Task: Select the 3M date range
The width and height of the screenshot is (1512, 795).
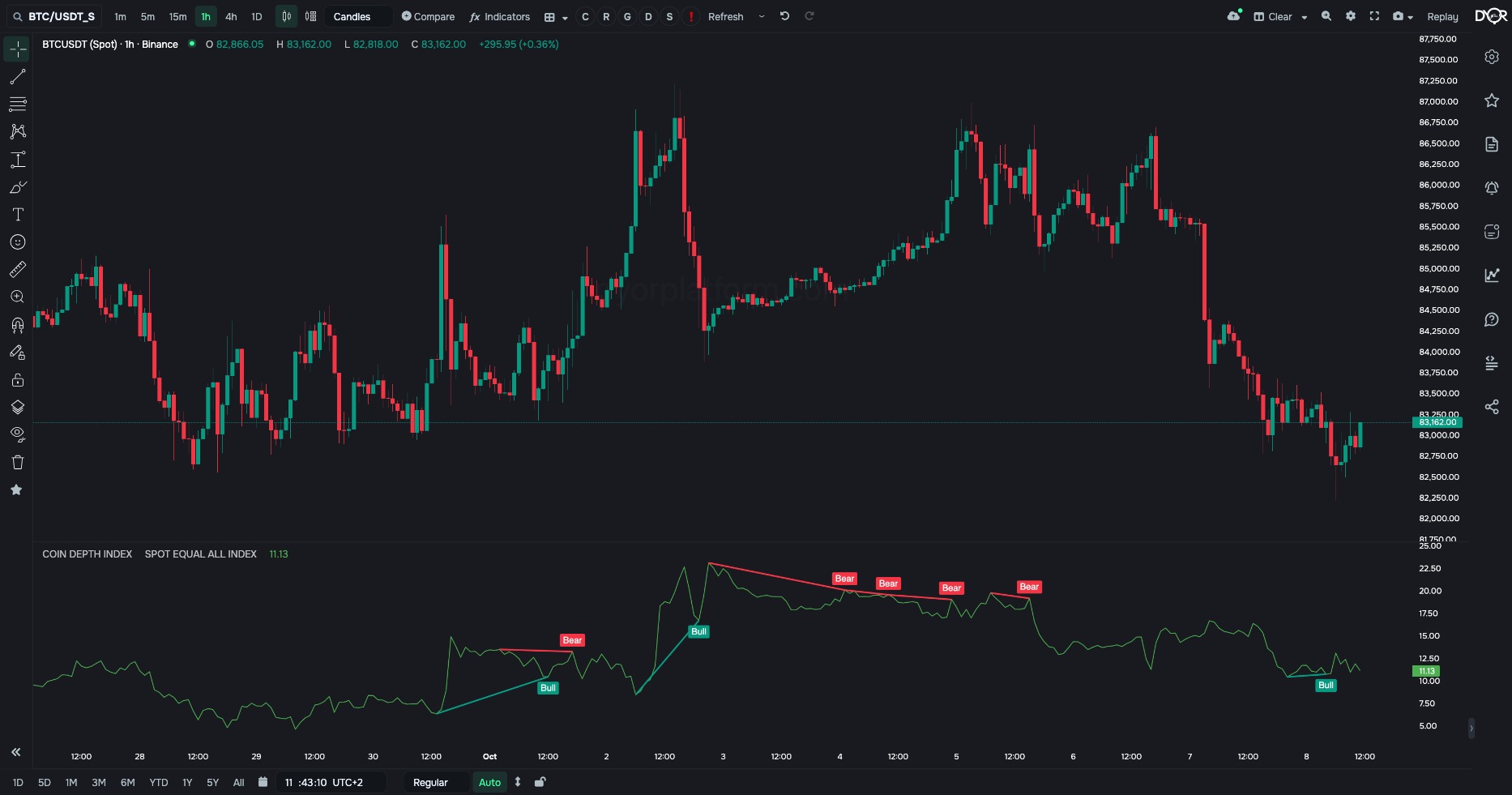Action: [99, 783]
